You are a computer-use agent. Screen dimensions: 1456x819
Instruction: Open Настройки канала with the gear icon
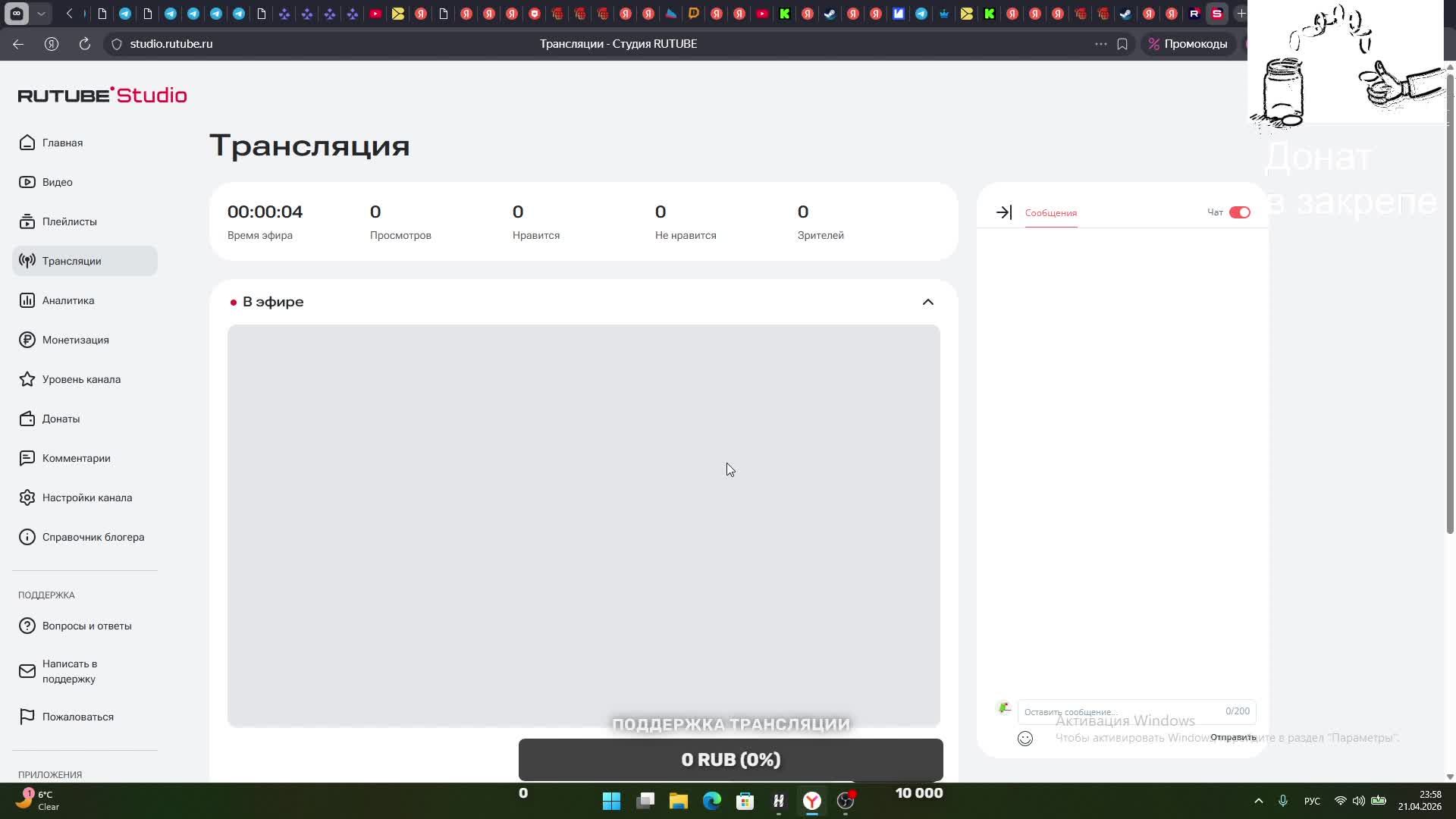(x=27, y=497)
